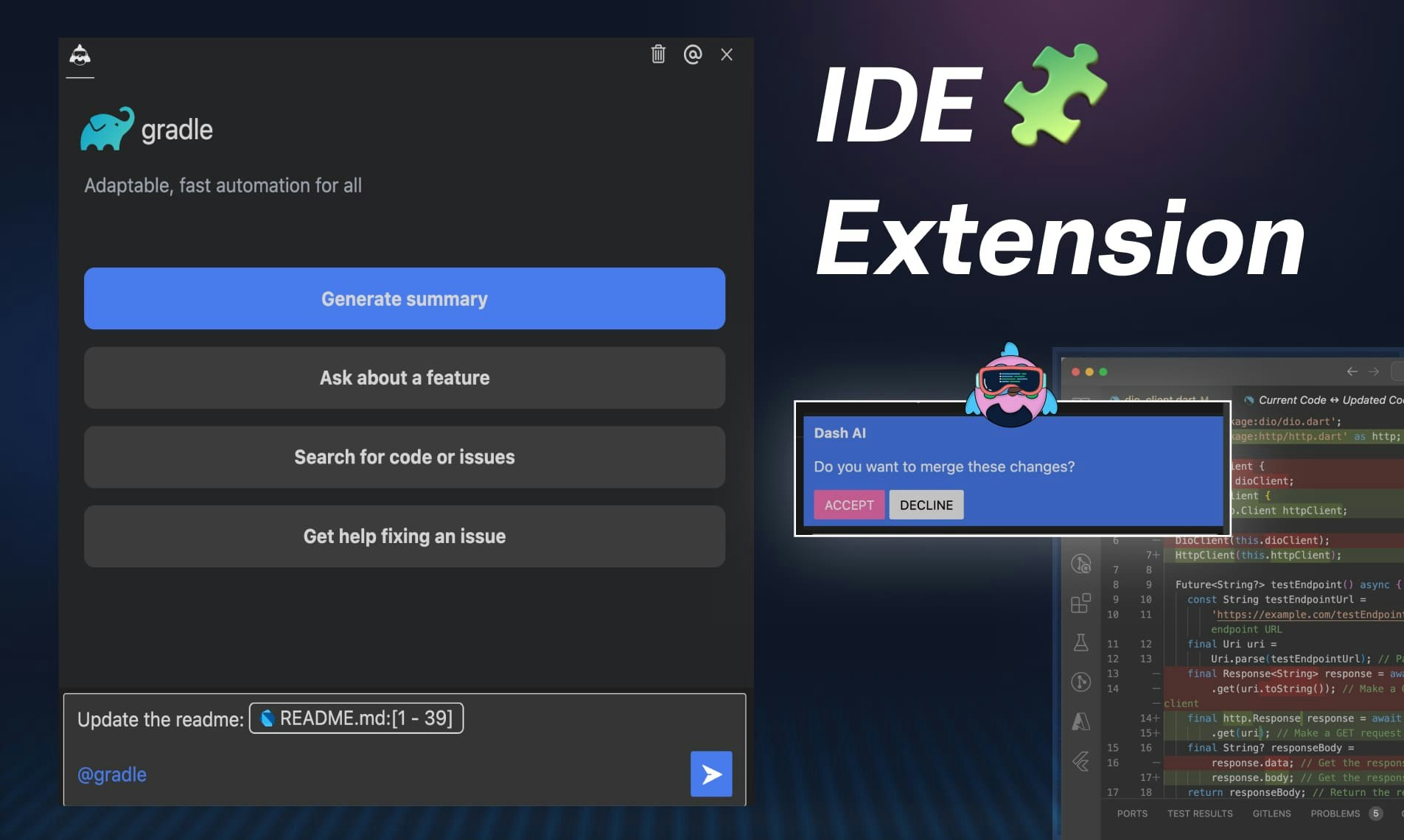Click the yellow minimize traffic light of editor window
Viewport: 1404px width, 840px height.
[x=1089, y=372]
